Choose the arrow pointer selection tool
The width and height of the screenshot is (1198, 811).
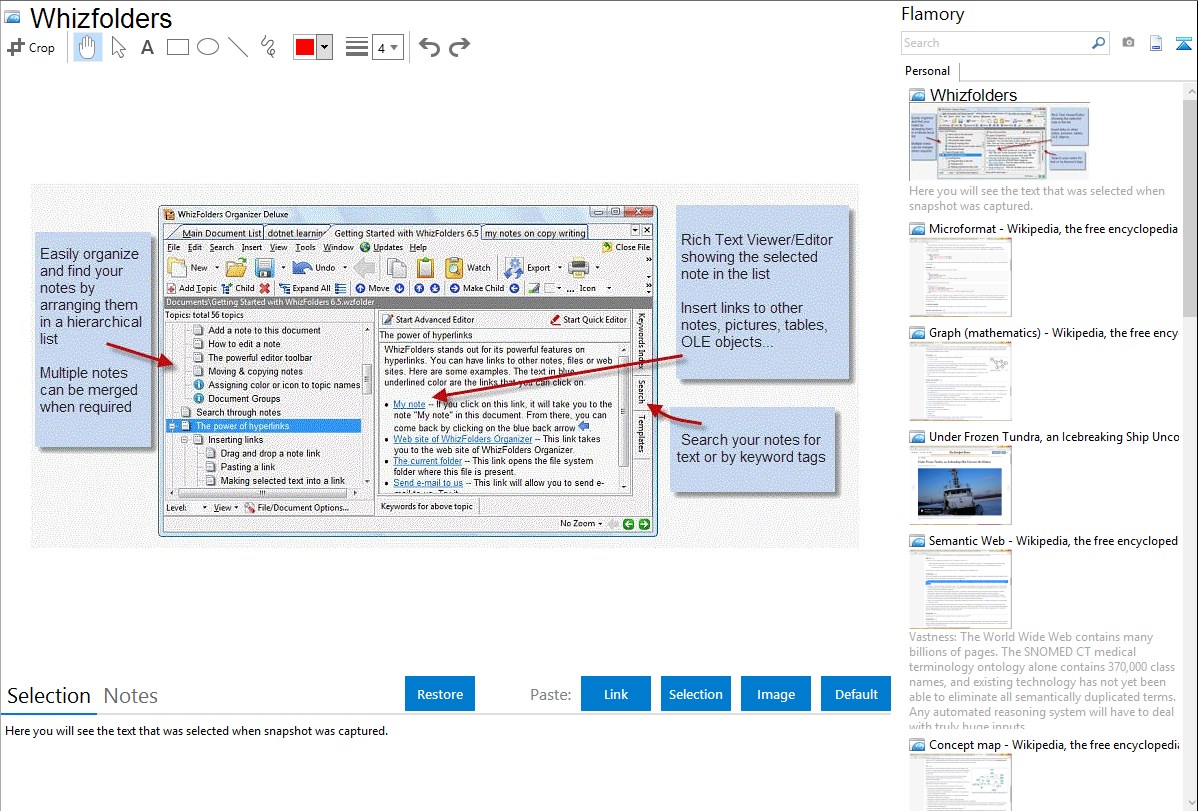click(118, 47)
